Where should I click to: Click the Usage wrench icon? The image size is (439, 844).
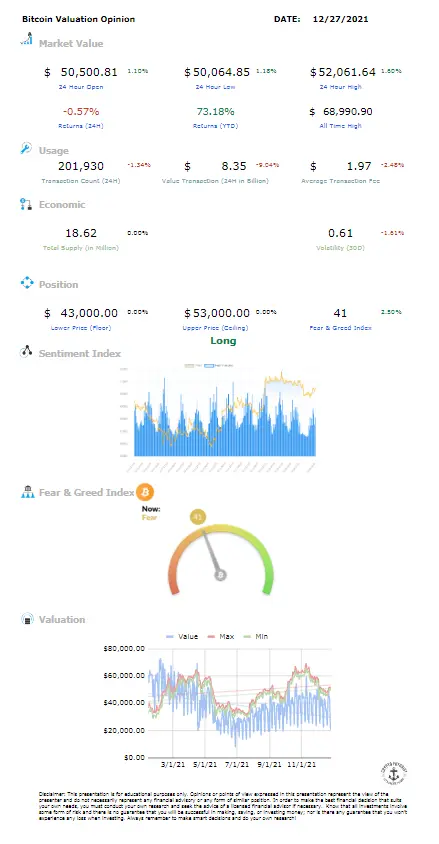[26, 149]
